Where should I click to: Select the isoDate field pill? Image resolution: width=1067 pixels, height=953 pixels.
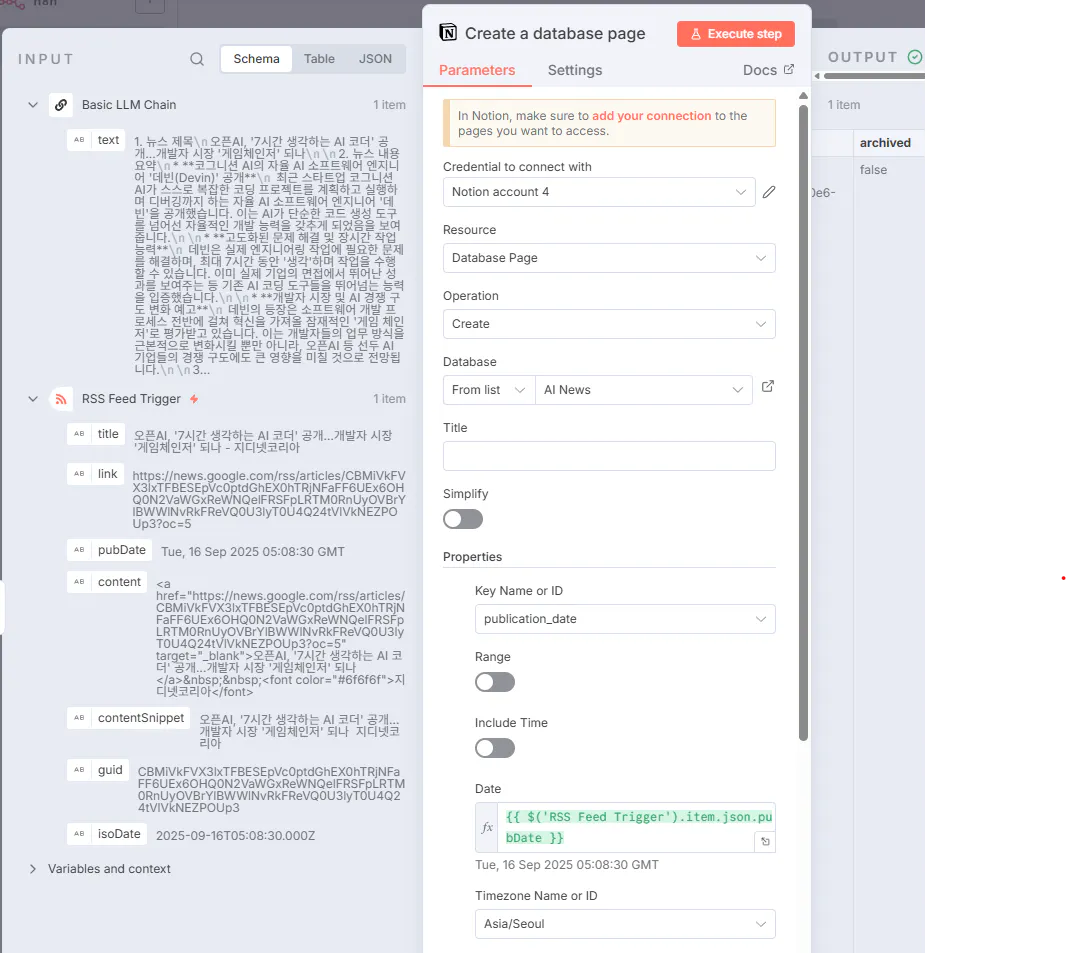(107, 834)
